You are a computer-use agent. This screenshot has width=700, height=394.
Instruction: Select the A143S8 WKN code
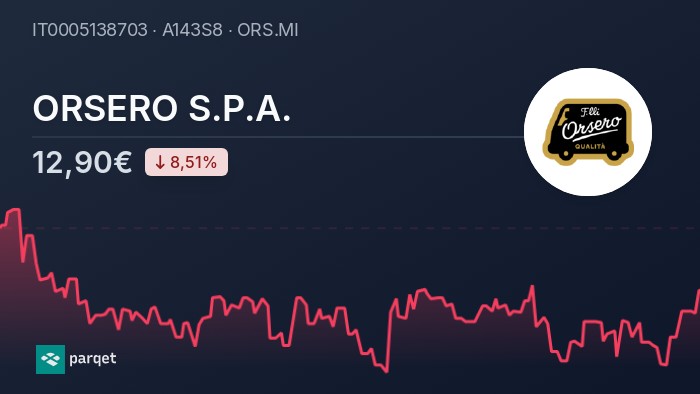192,30
